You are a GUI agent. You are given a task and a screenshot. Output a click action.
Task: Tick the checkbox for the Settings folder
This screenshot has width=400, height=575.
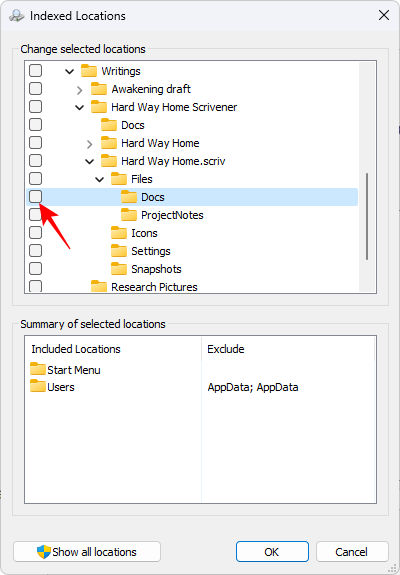coord(36,251)
